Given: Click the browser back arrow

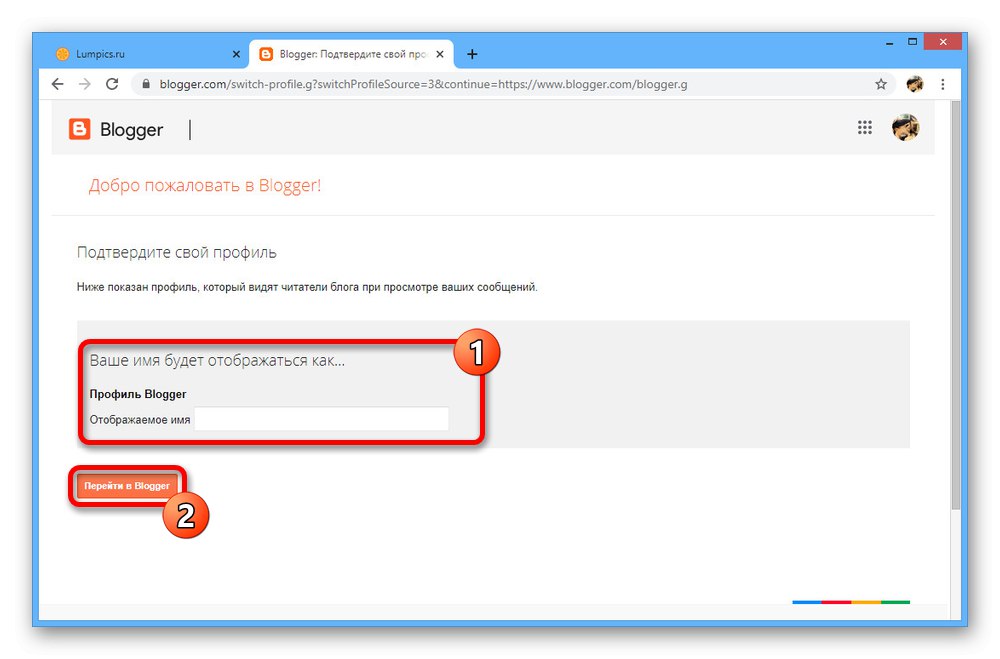Looking at the screenshot, I should click(57, 84).
